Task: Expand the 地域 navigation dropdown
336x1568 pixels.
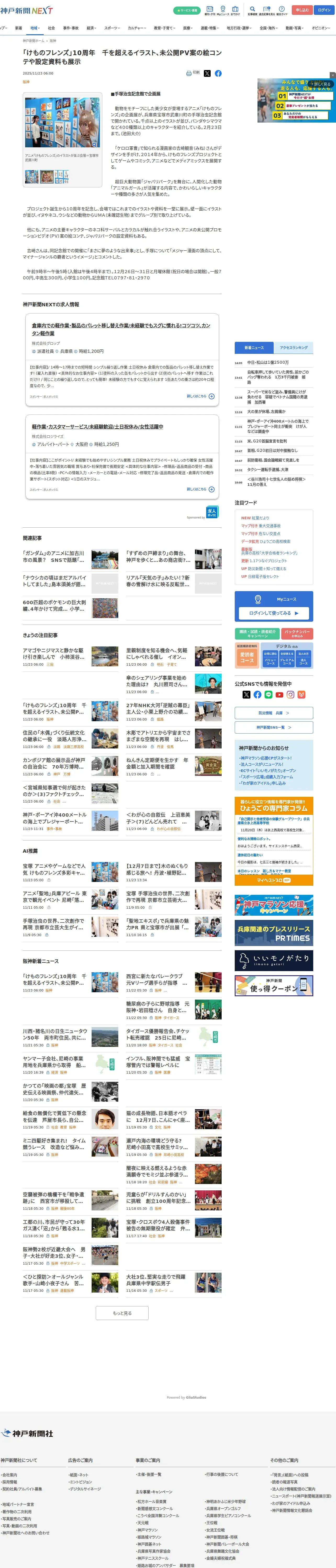Action: pos(35,28)
